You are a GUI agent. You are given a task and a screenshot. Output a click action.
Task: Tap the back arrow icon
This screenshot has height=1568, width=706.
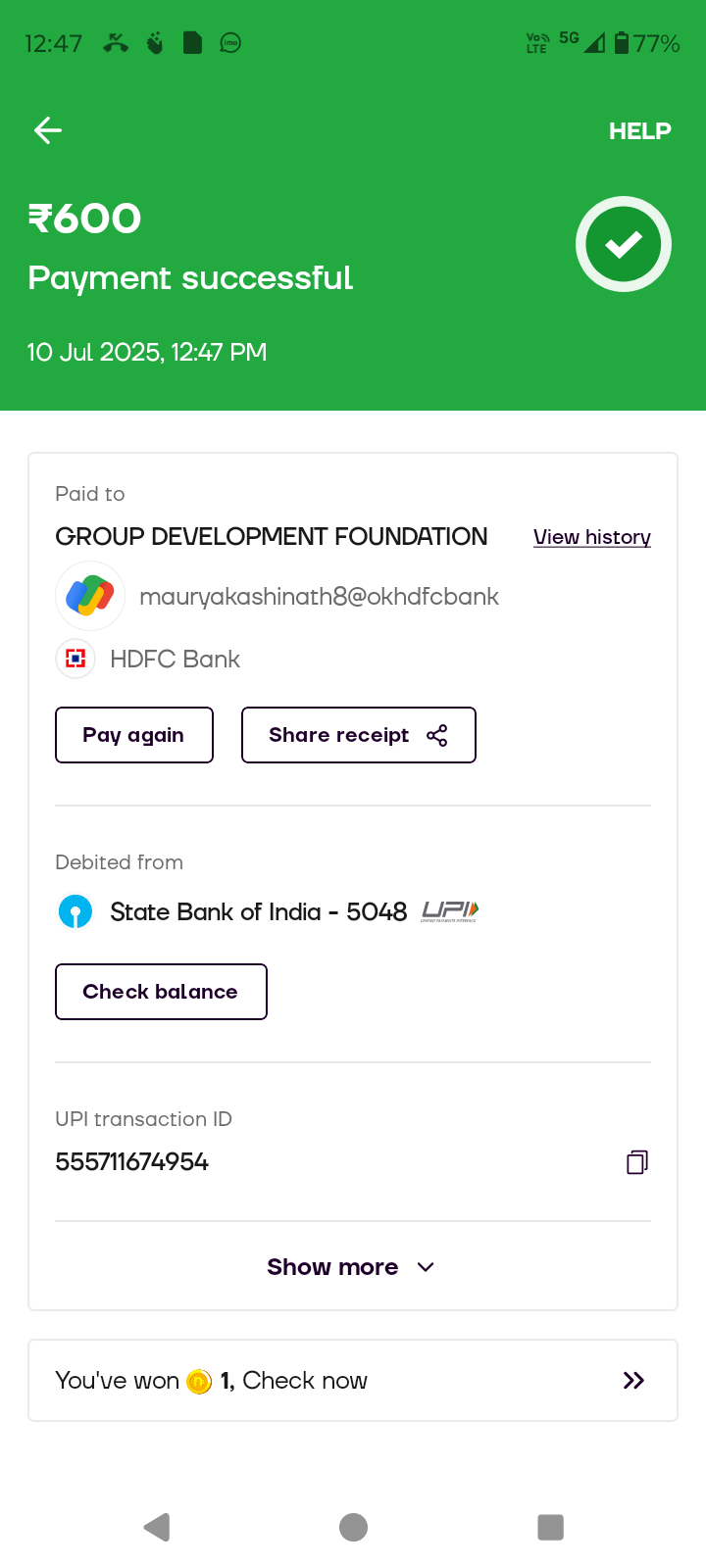(48, 130)
